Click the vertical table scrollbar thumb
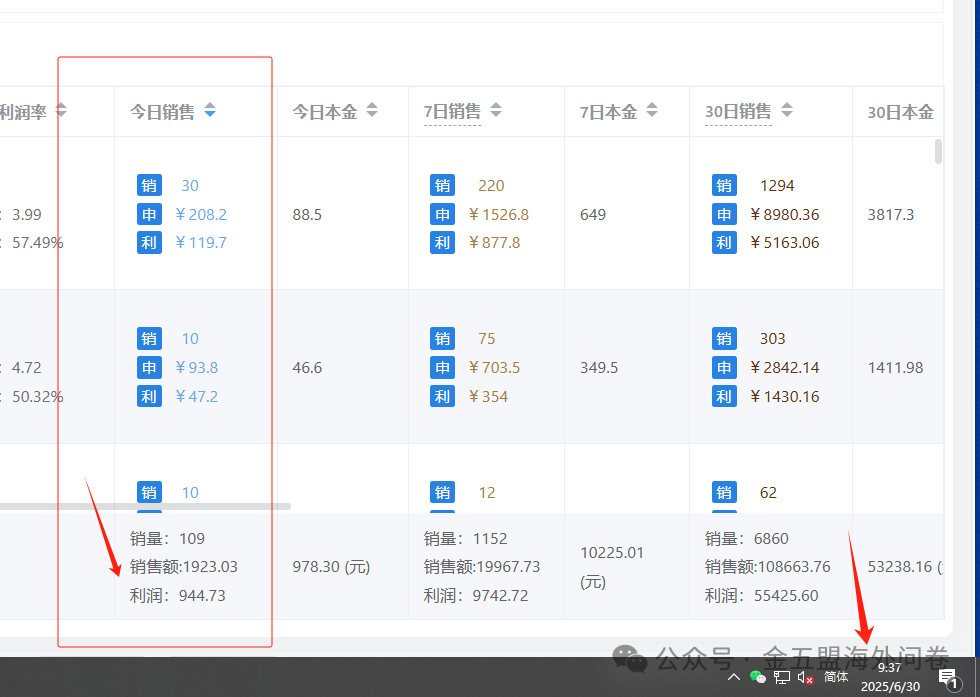Screen dimensions: 980x697 [x=938, y=151]
